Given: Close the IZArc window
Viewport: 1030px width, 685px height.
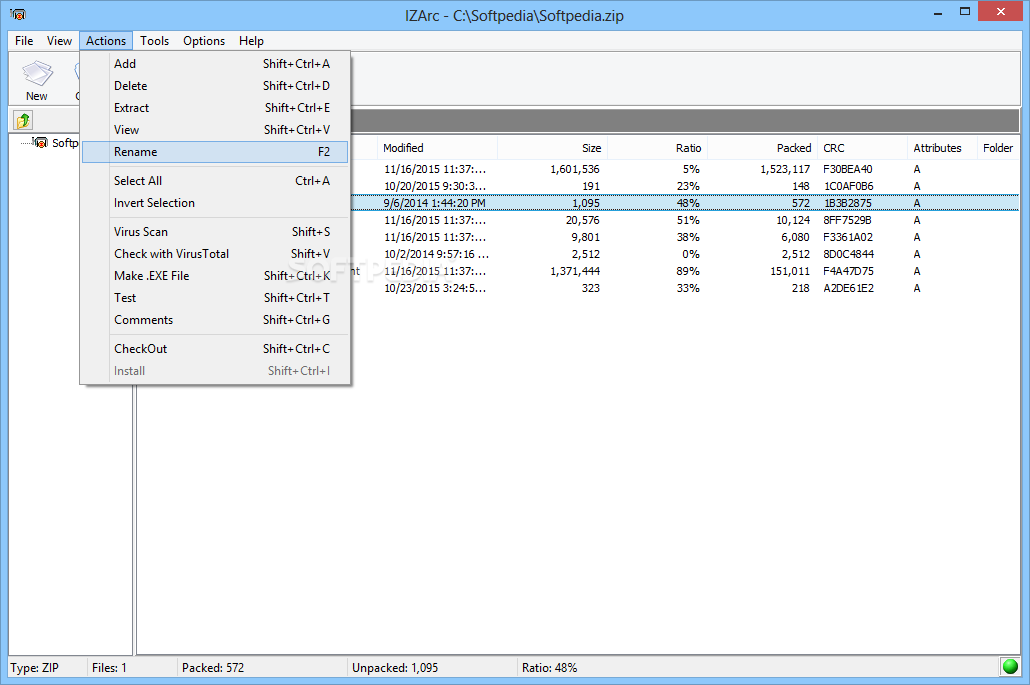Looking at the screenshot, I should pos(1000,11).
